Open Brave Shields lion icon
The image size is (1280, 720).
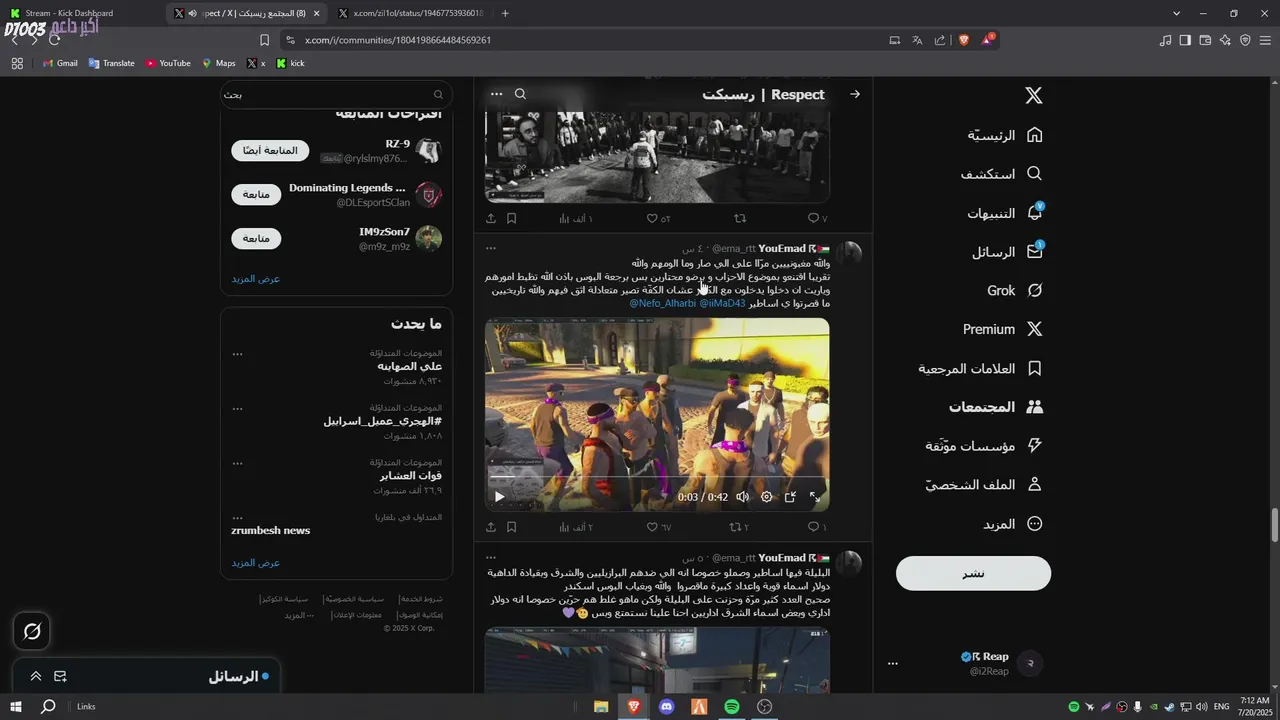tap(964, 40)
